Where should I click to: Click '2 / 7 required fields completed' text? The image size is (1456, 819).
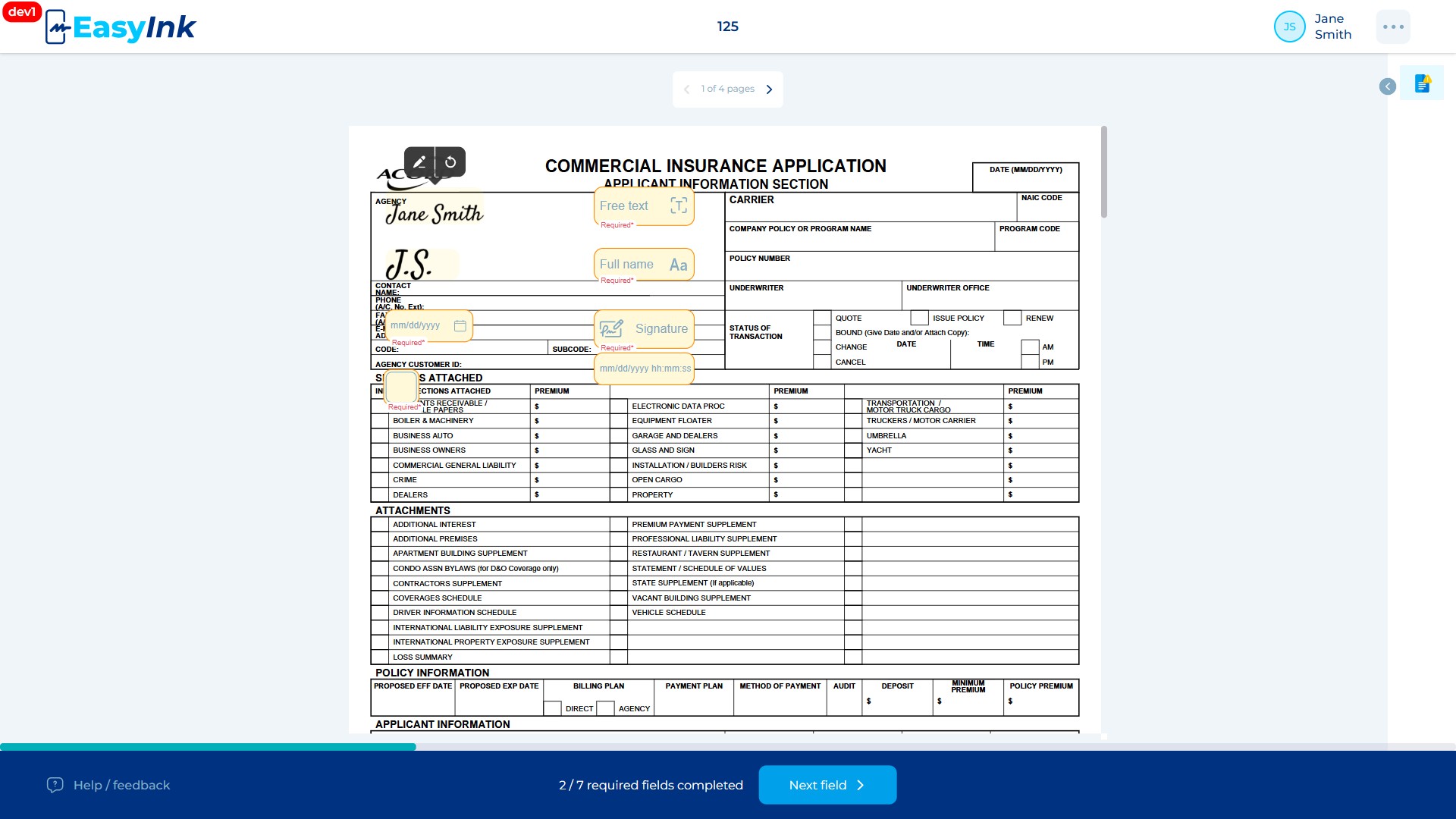pyautogui.click(x=651, y=785)
